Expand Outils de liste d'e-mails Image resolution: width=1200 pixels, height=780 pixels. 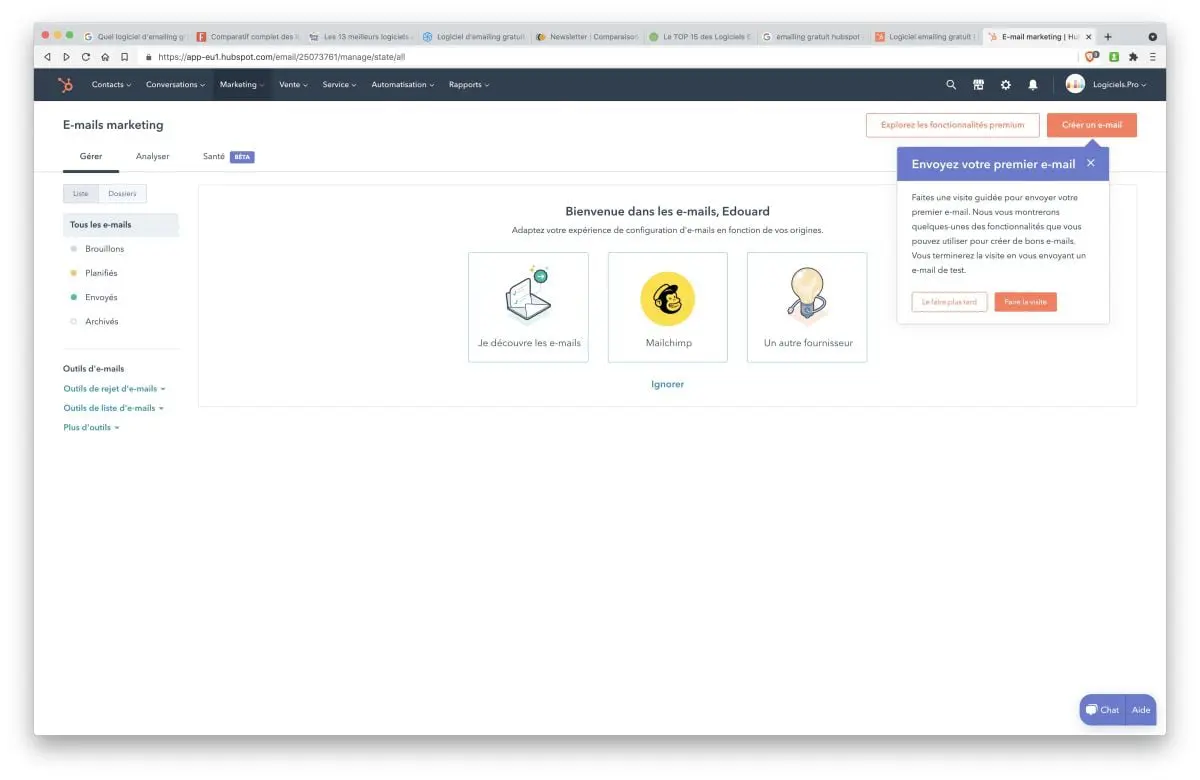pos(113,408)
